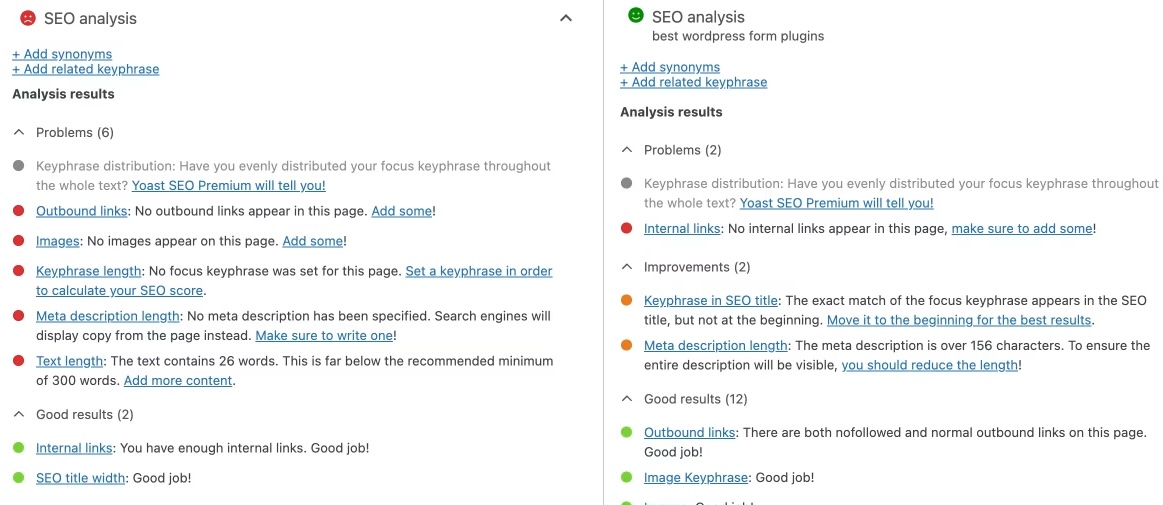
Task: Click the red sad-face SEO score icon
Action: (27, 18)
